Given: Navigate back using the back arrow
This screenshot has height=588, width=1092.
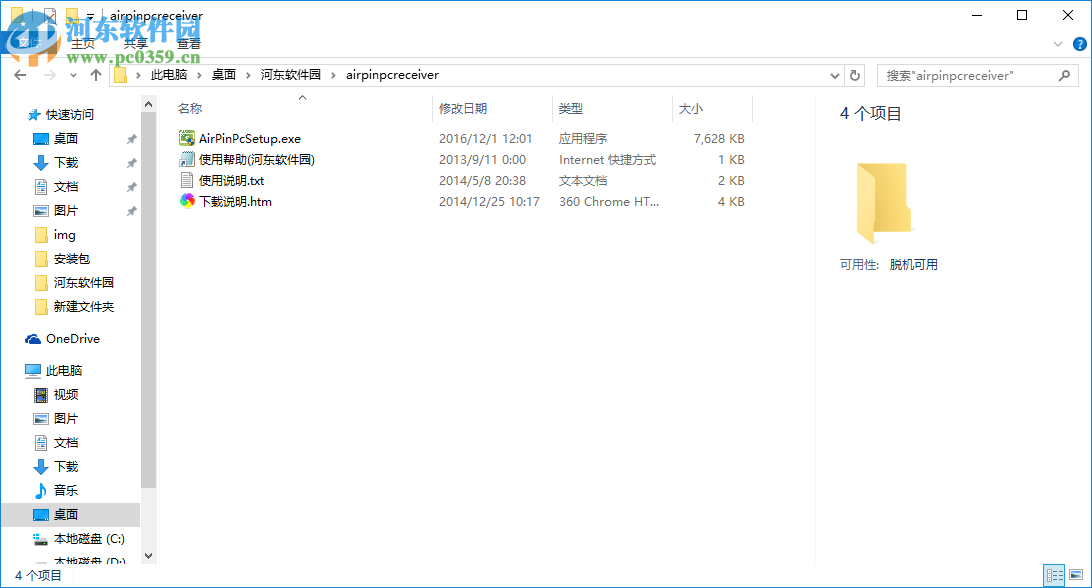Looking at the screenshot, I should pos(20,75).
